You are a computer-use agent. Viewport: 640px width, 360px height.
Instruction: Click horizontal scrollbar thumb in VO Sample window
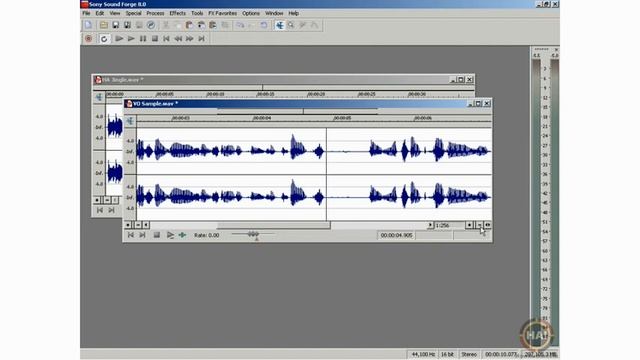274,225
